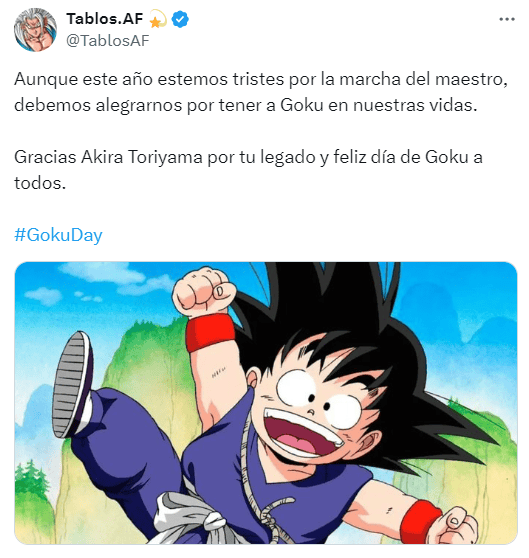
Task: Open the Tablos.AF profile avatar
Action: click(35, 30)
